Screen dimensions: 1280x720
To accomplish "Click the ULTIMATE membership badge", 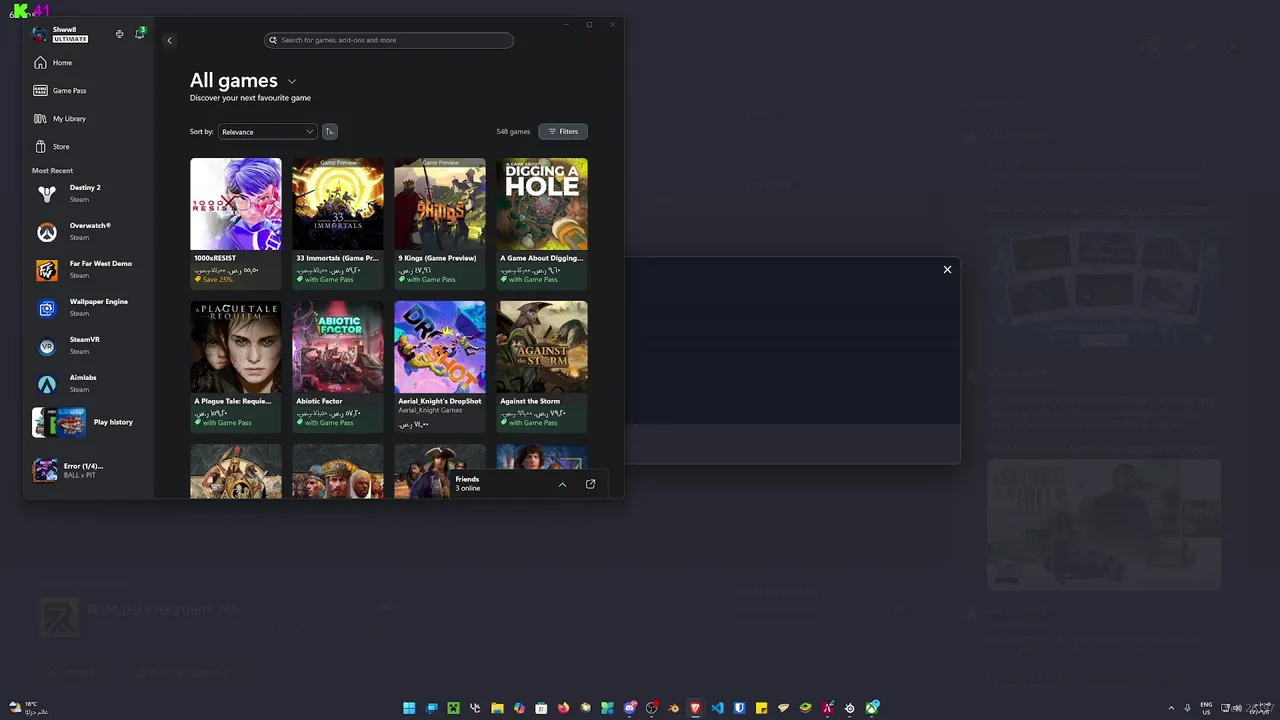I will point(70,39).
